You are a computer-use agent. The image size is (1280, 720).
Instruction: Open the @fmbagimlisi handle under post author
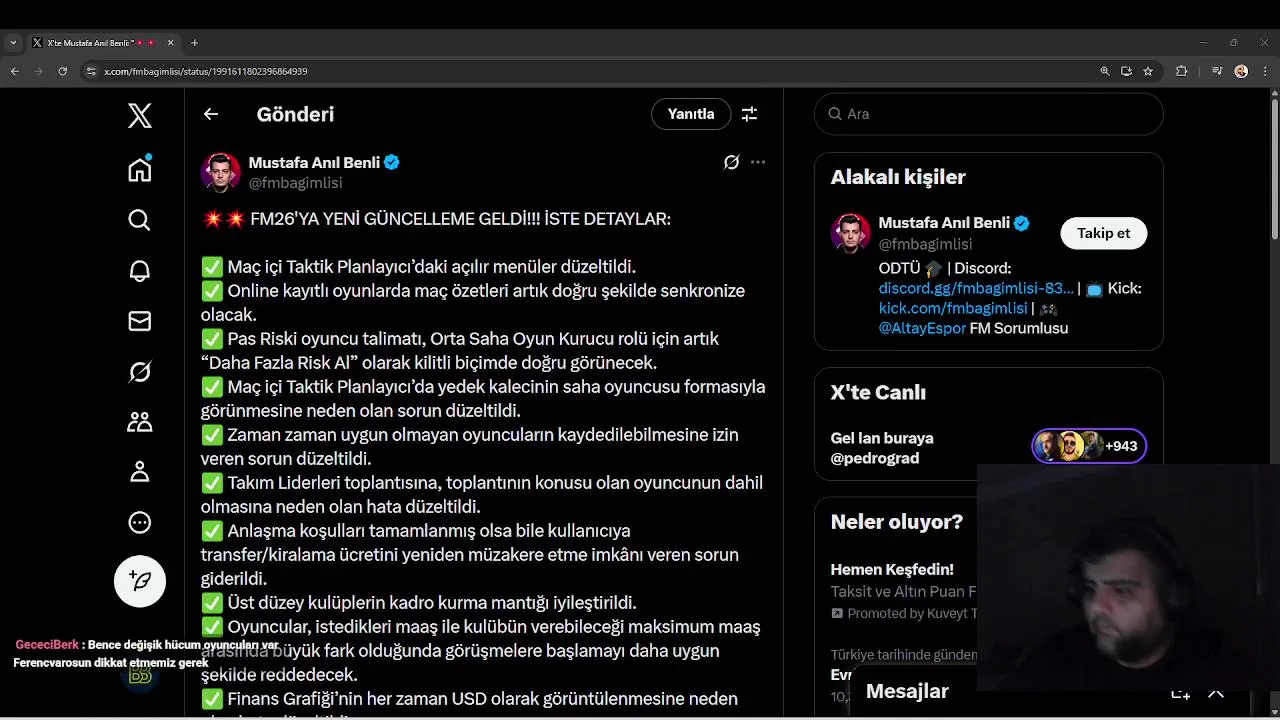pos(295,183)
